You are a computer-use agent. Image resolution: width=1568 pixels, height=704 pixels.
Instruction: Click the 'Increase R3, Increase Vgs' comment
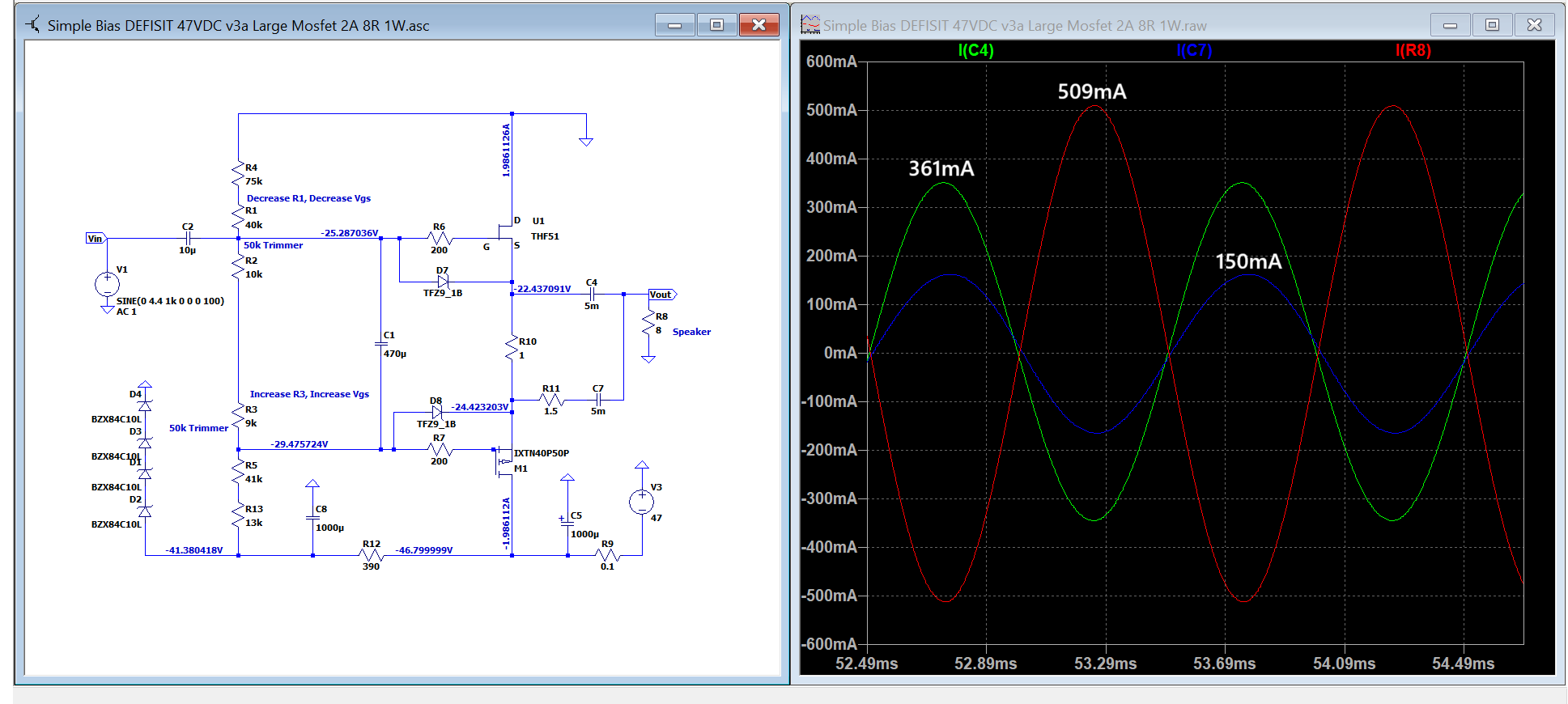tap(309, 394)
